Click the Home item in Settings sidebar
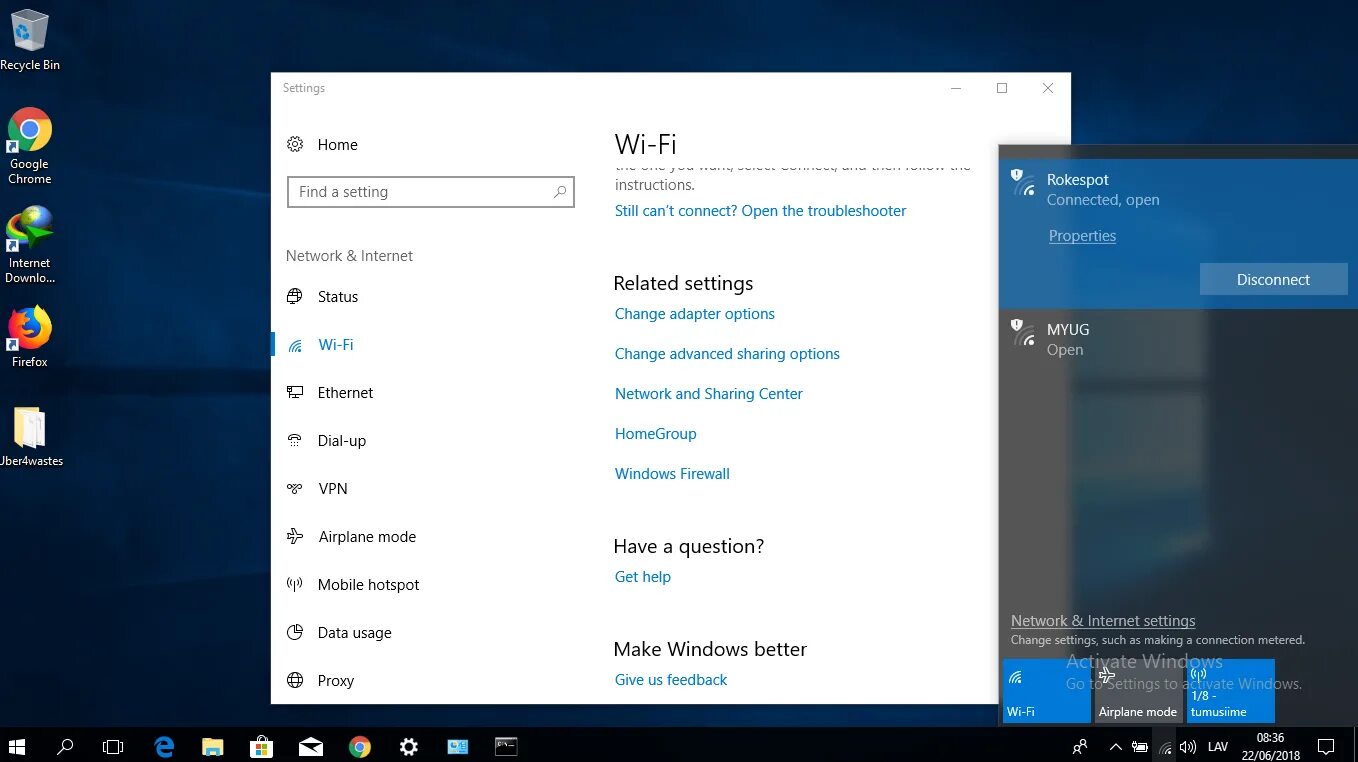This screenshot has height=762, width=1358. click(337, 144)
